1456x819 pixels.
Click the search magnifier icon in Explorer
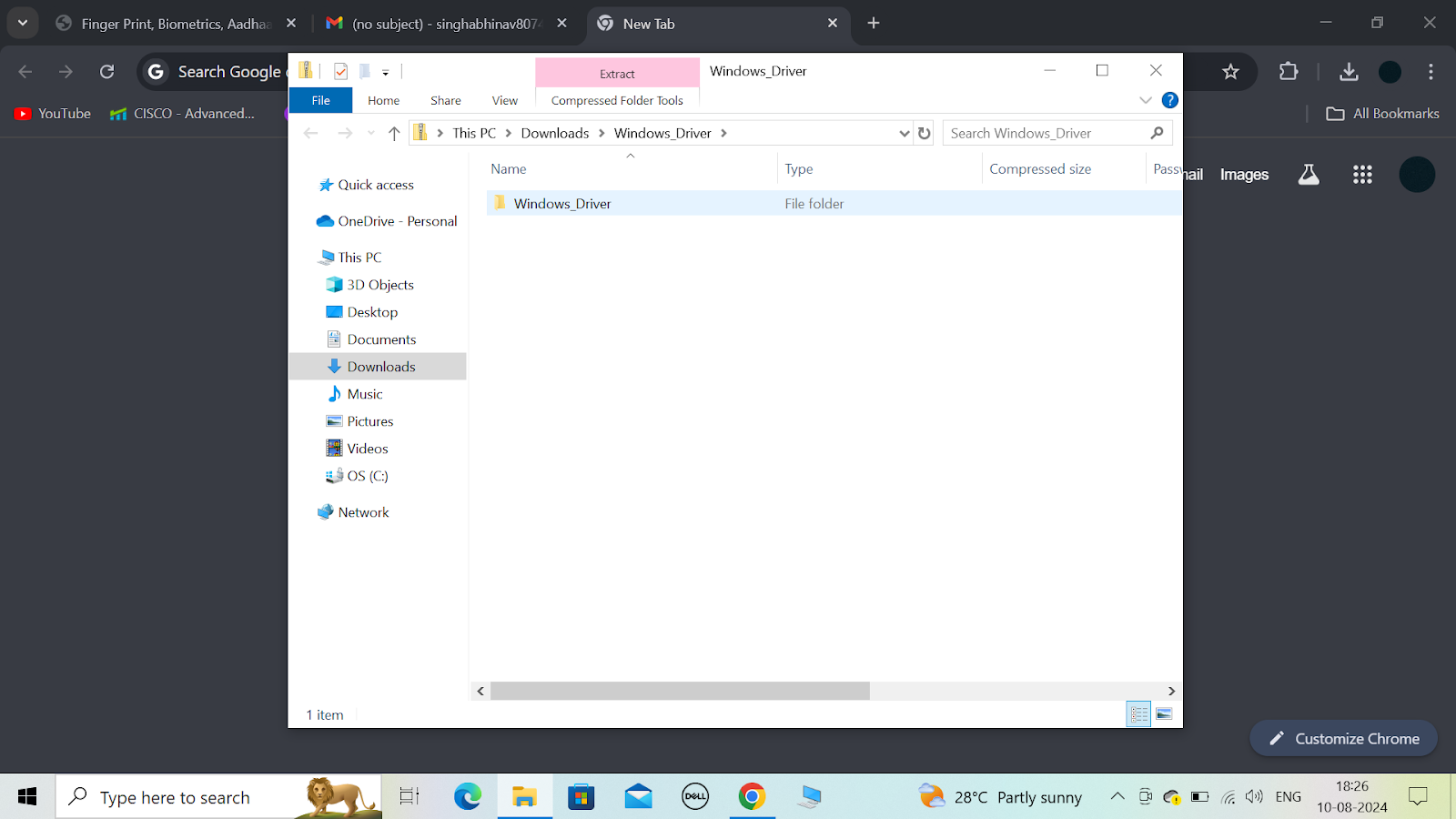pyautogui.click(x=1158, y=133)
